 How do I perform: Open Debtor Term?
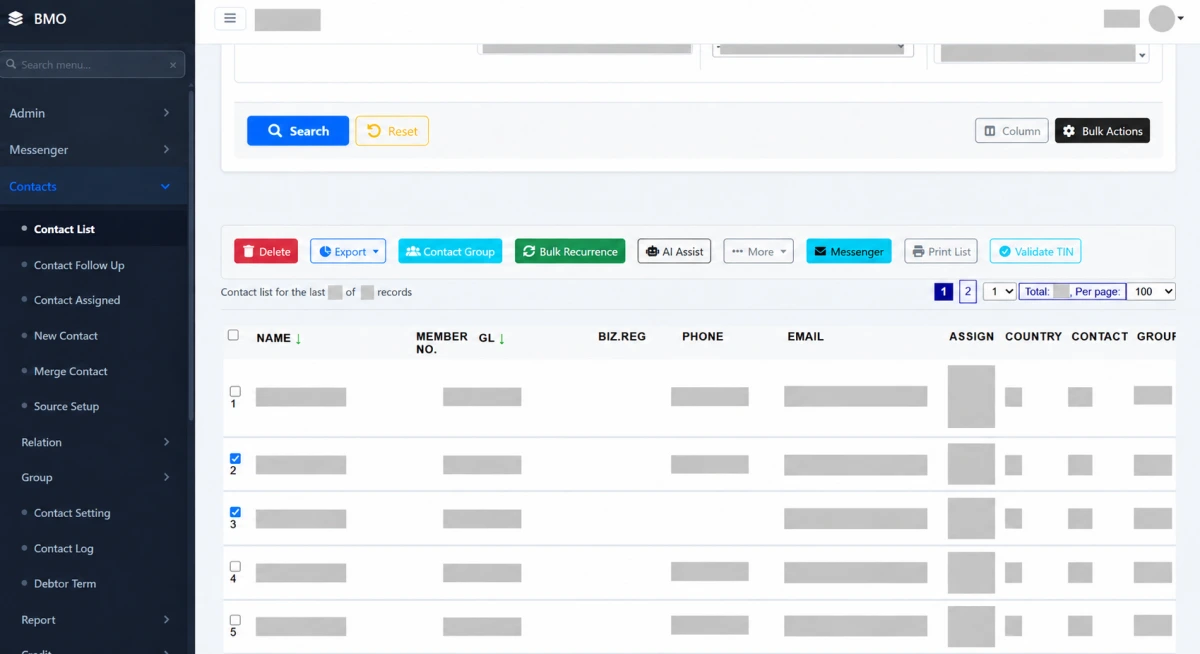(x=65, y=584)
